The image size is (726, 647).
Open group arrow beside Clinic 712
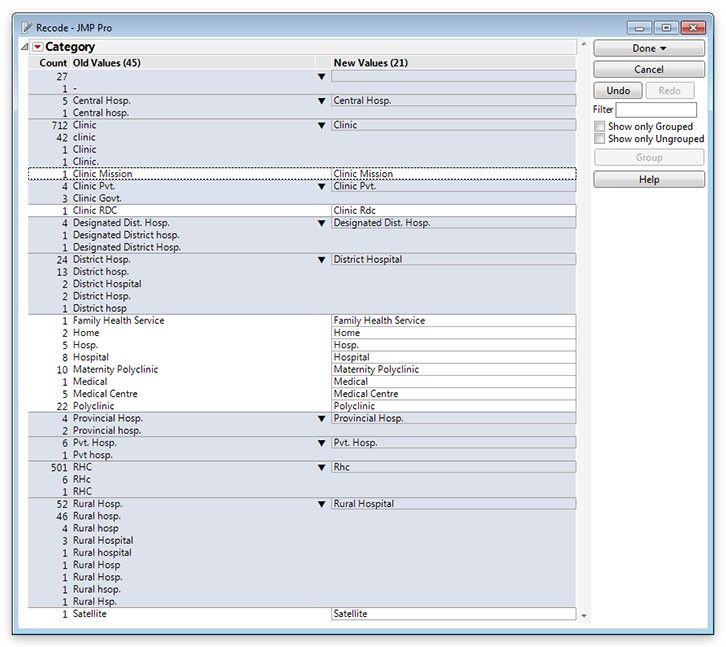click(321, 125)
